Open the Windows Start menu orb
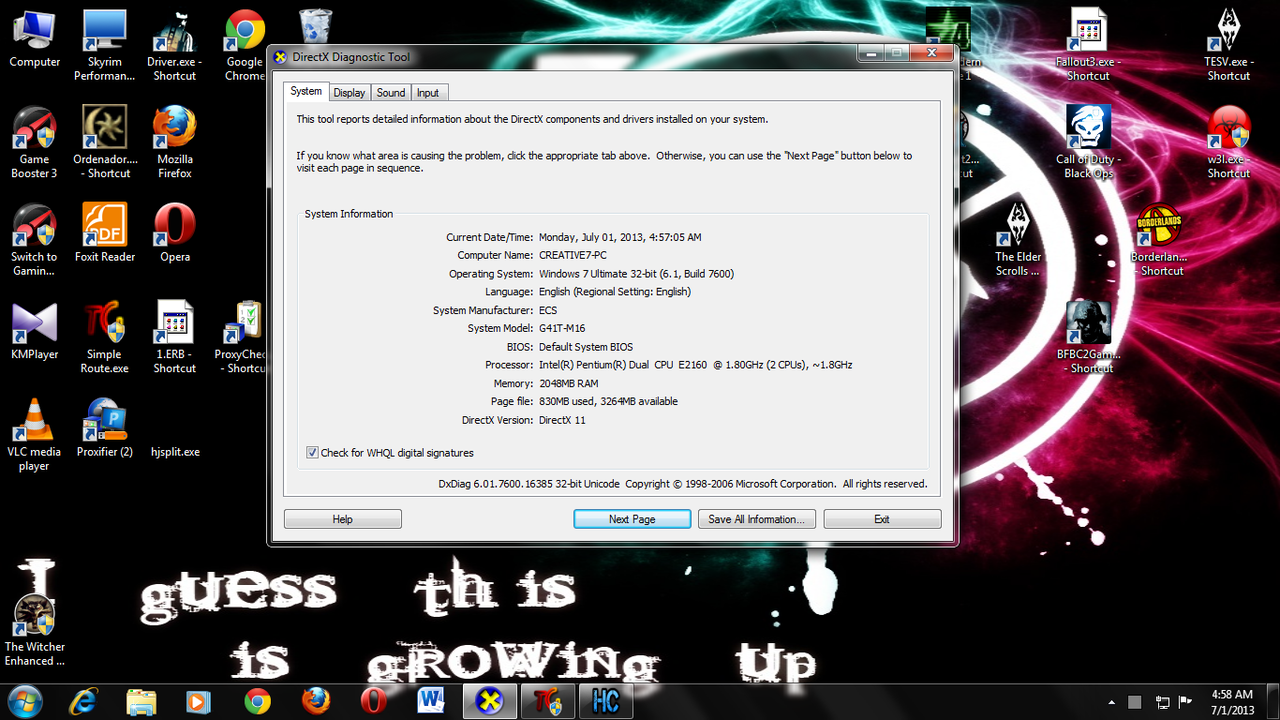 click(x=26, y=701)
